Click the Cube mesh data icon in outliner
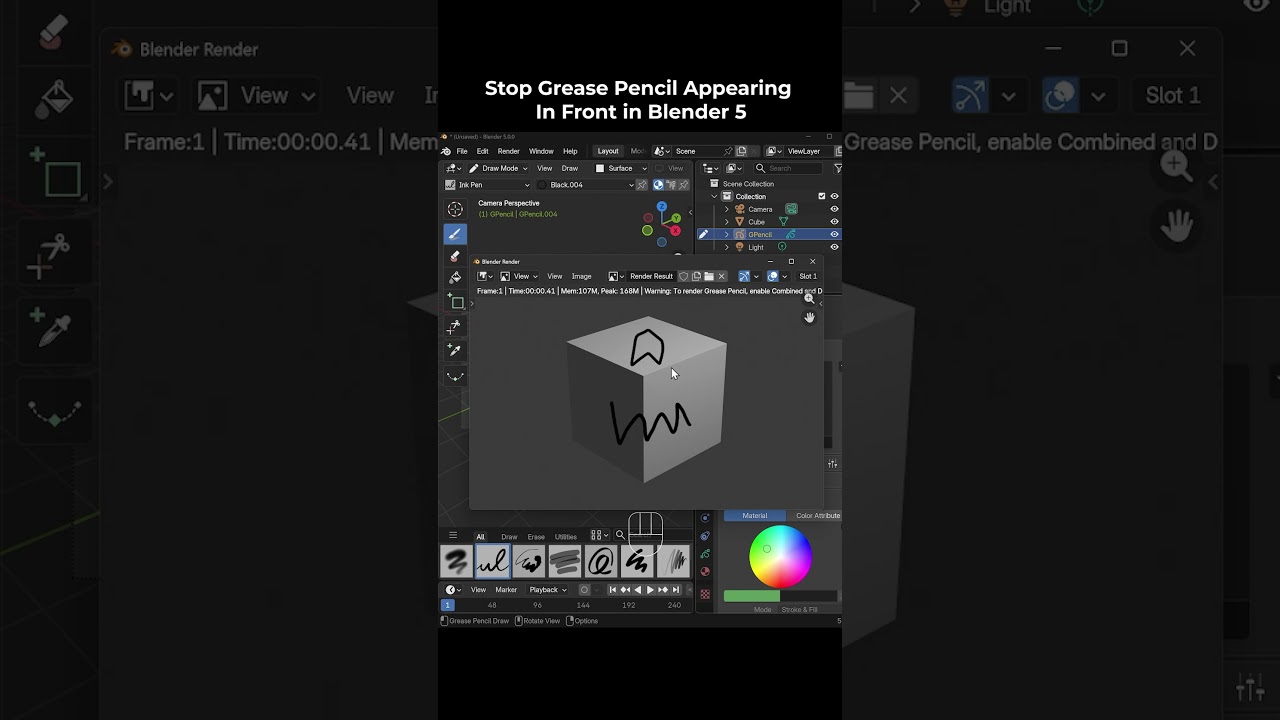The width and height of the screenshot is (1280, 720). [783, 221]
